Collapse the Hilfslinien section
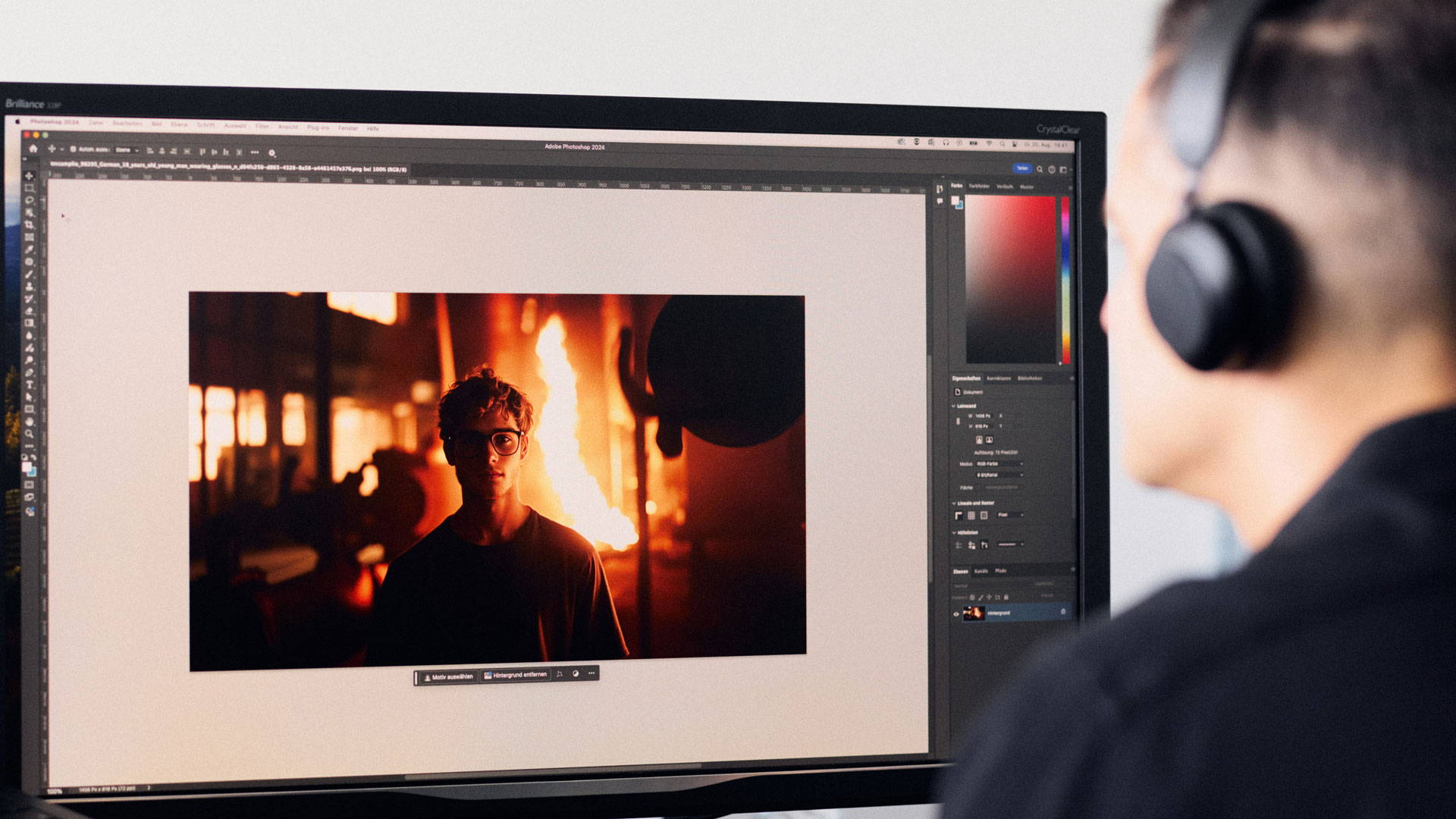This screenshot has height=819, width=1456. point(953,532)
